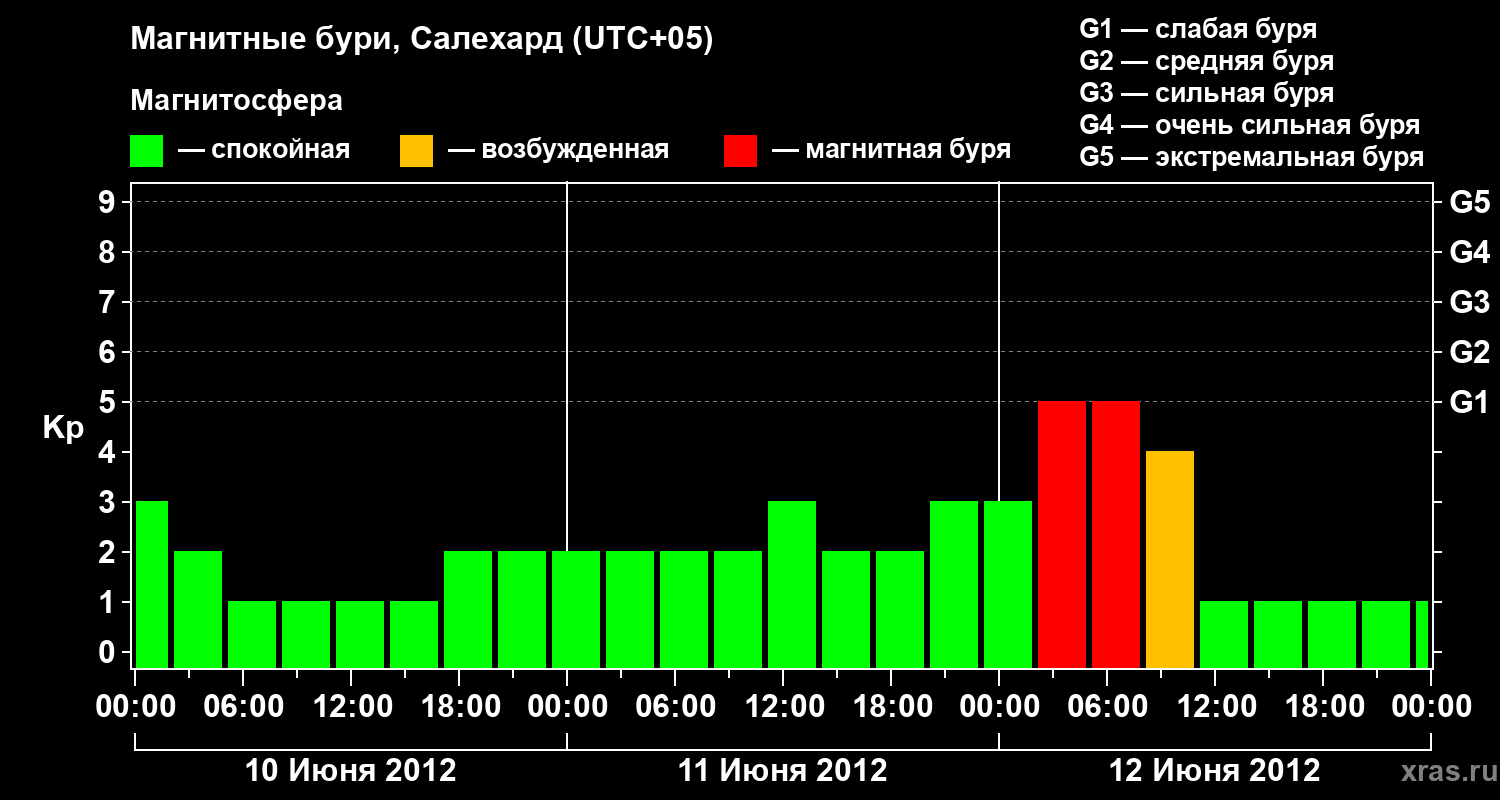Click the green 'спокойная' legend swatch
1500x800 pixels.
[147, 151]
